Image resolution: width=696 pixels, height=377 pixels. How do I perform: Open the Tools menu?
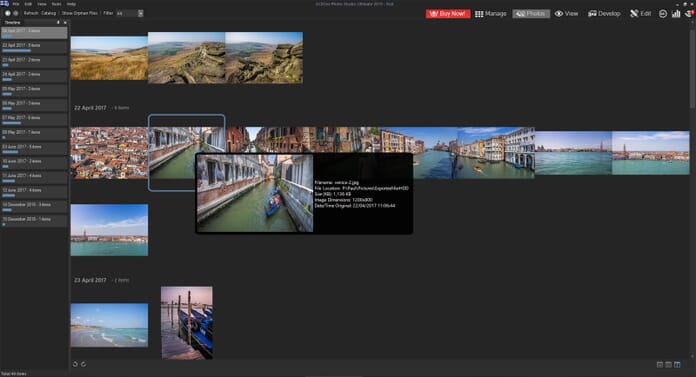(x=56, y=4)
